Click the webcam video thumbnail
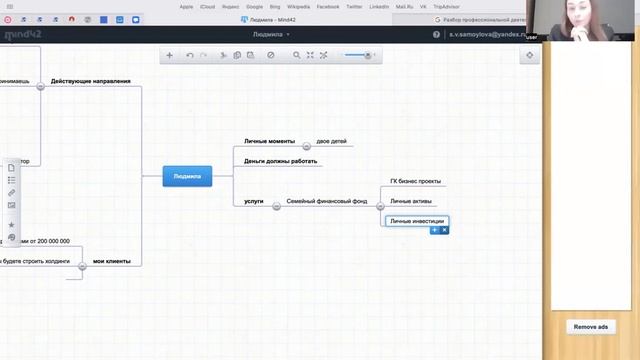 tap(580, 20)
